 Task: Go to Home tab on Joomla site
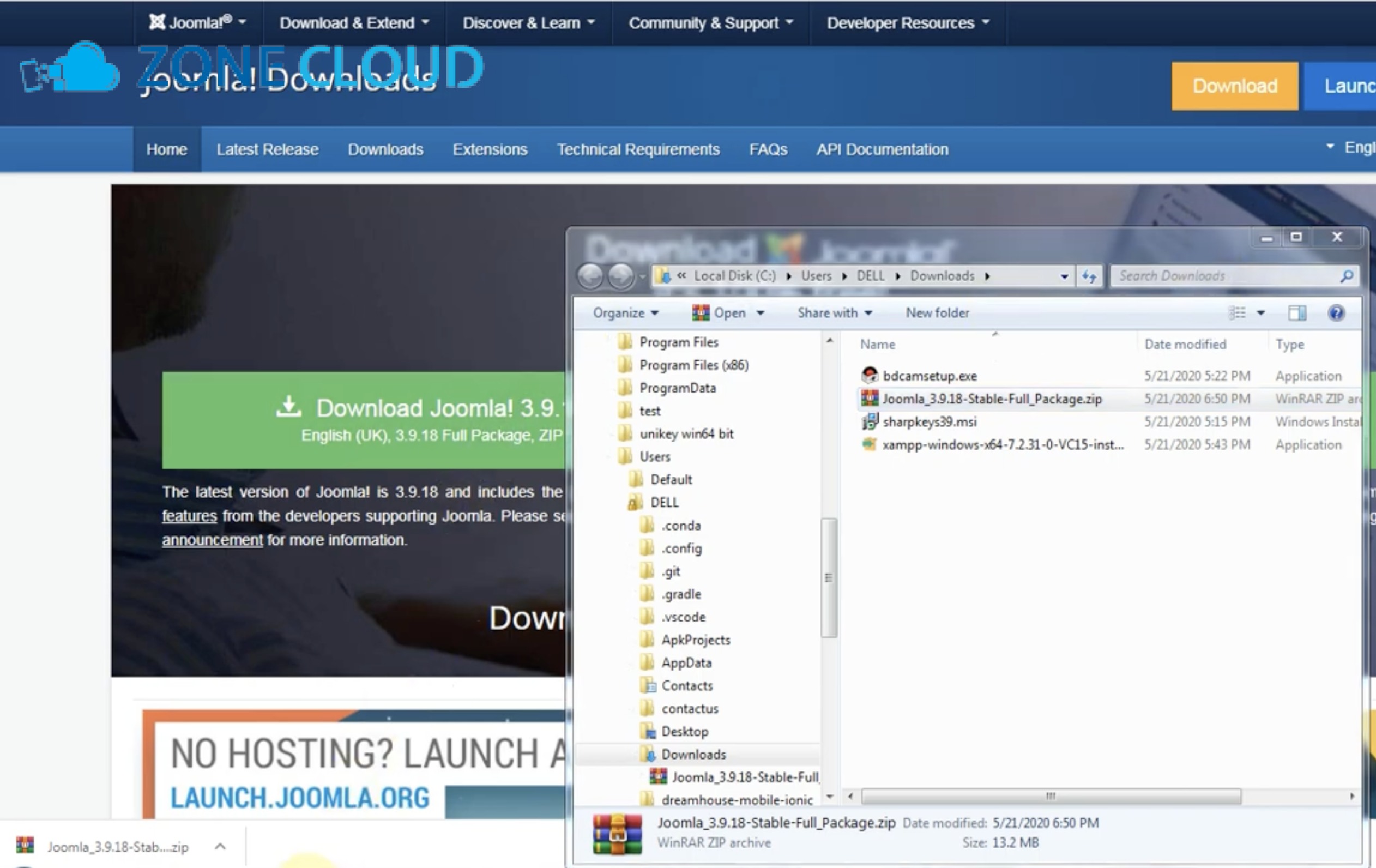167,149
